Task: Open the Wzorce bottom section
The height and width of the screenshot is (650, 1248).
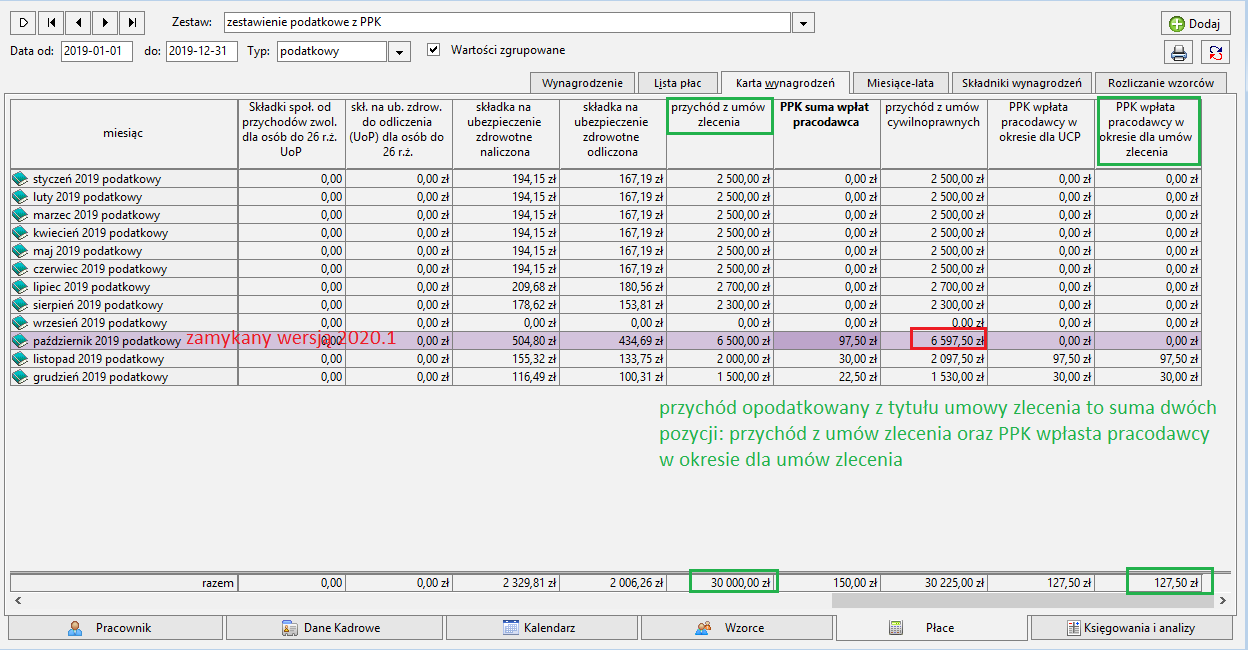Action: (736, 628)
